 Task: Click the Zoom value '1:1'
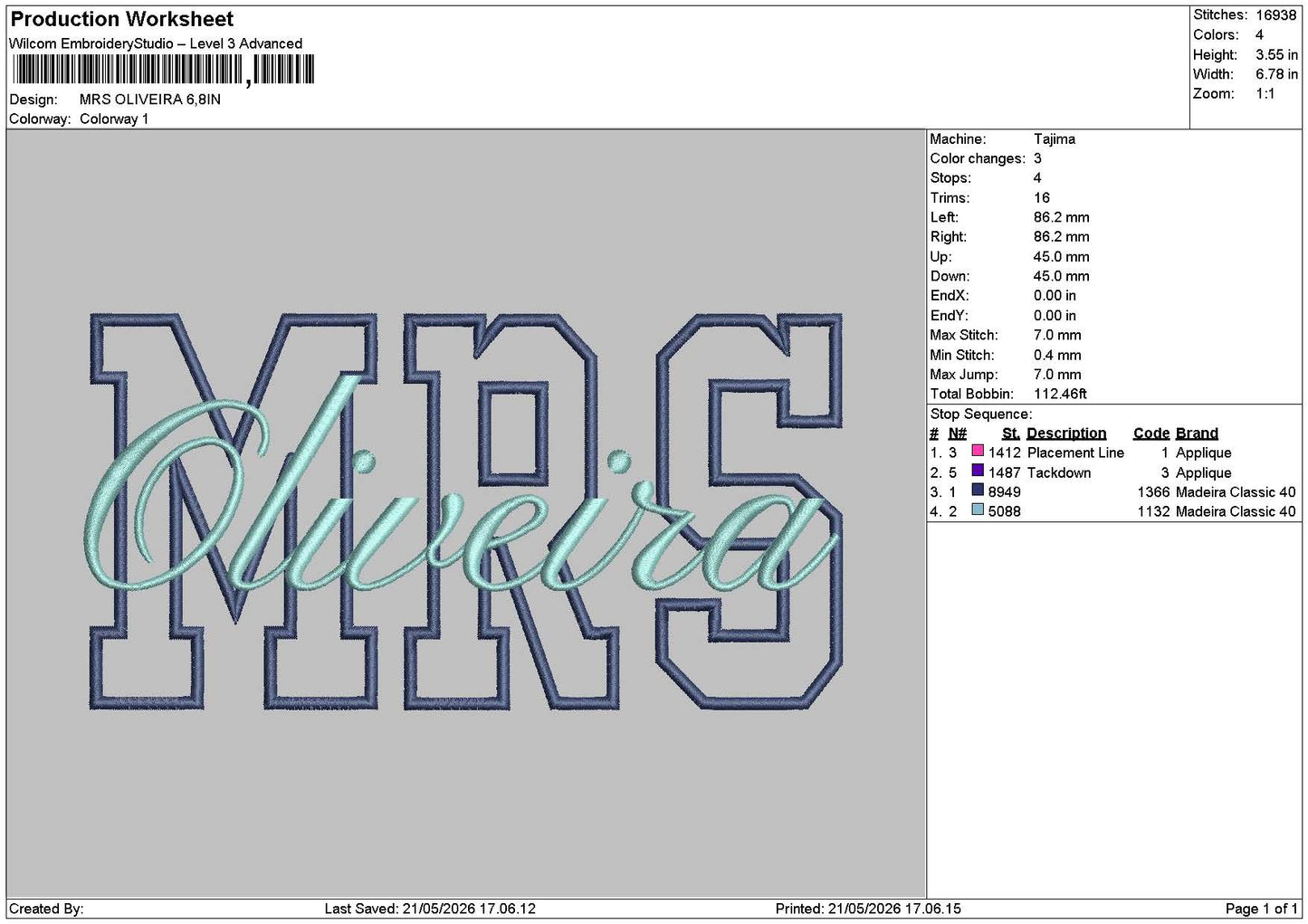click(1265, 94)
